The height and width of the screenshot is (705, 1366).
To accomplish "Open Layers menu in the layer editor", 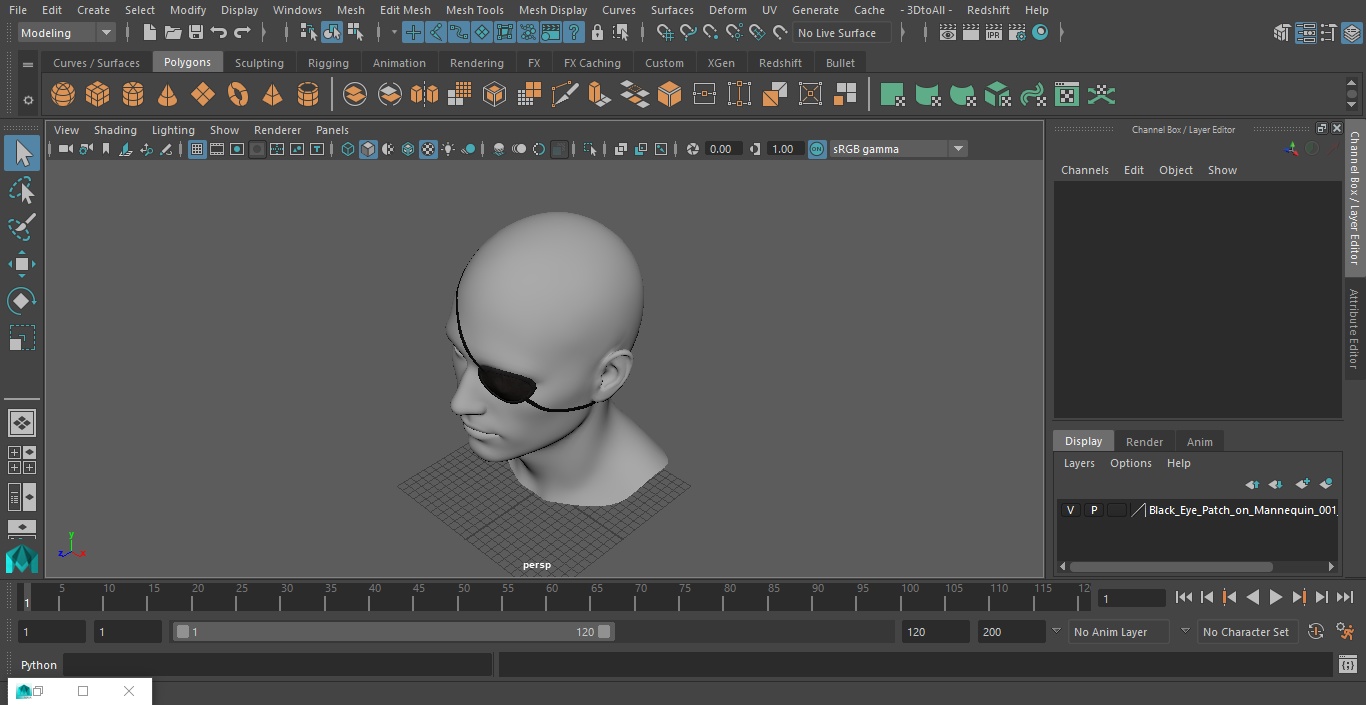I will coord(1078,463).
